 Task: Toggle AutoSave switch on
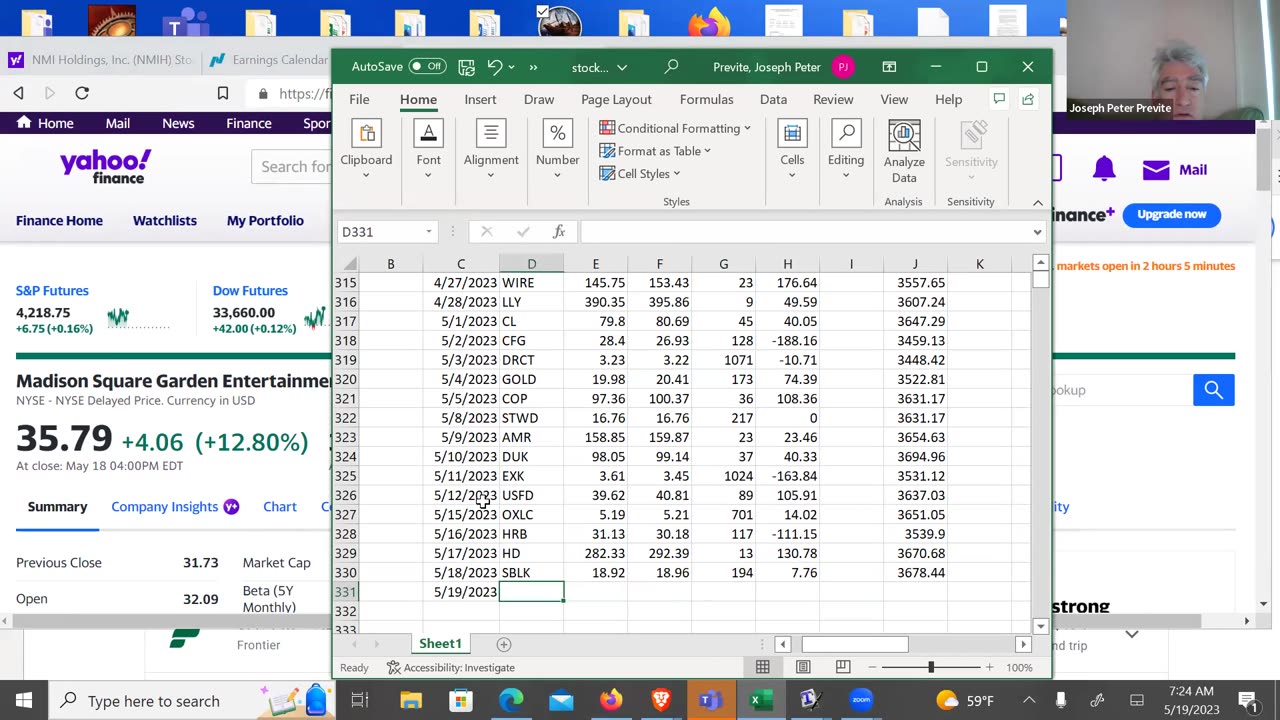coord(427,67)
